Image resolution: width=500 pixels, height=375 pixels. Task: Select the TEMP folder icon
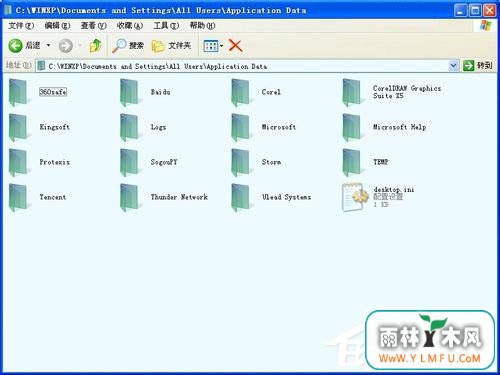352,162
